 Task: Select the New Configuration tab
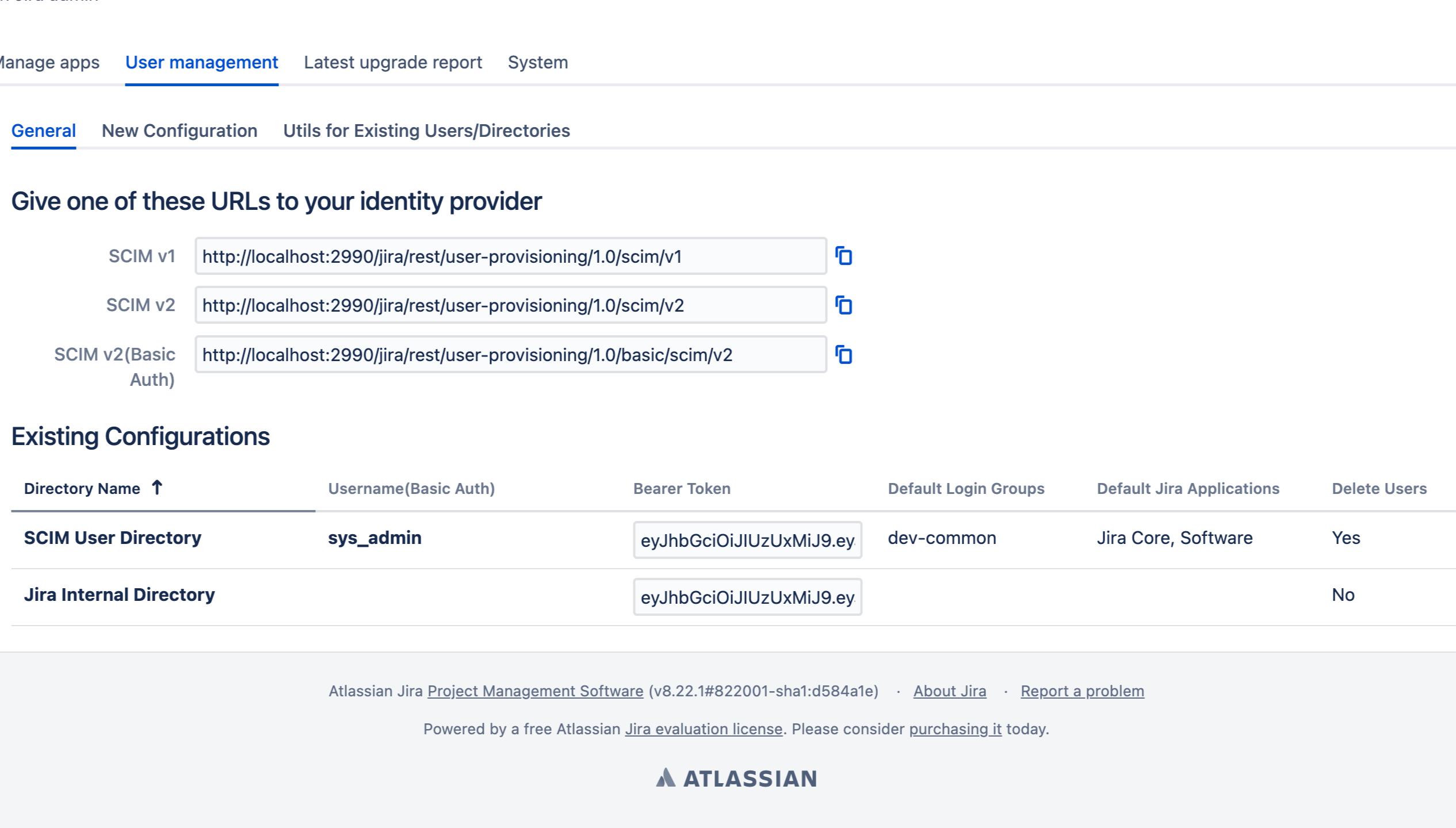pos(179,131)
